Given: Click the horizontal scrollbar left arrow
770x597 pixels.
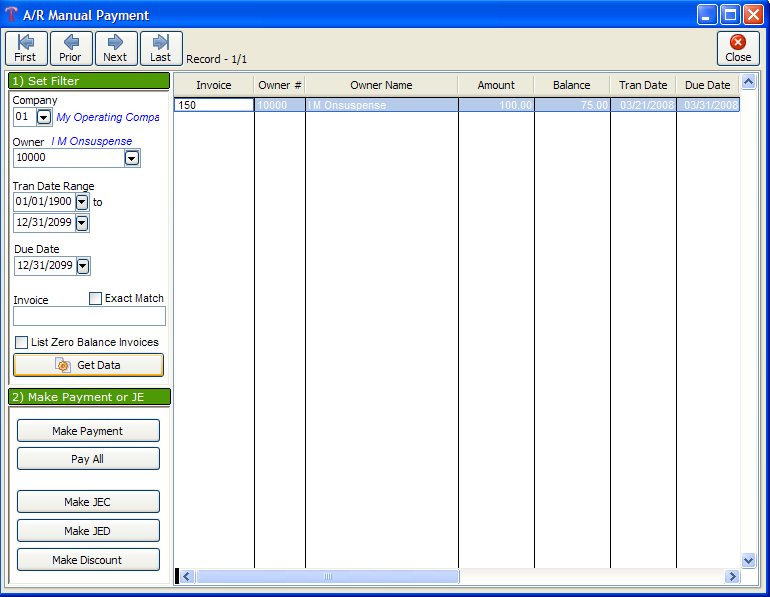Looking at the screenshot, I should 187,576.
